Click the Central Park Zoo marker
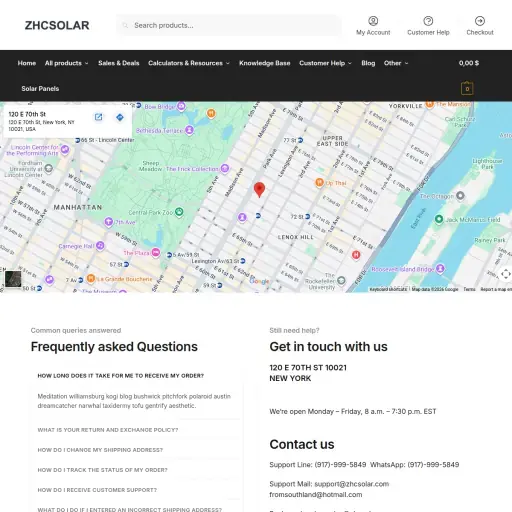512x512 pixels. 179,212
